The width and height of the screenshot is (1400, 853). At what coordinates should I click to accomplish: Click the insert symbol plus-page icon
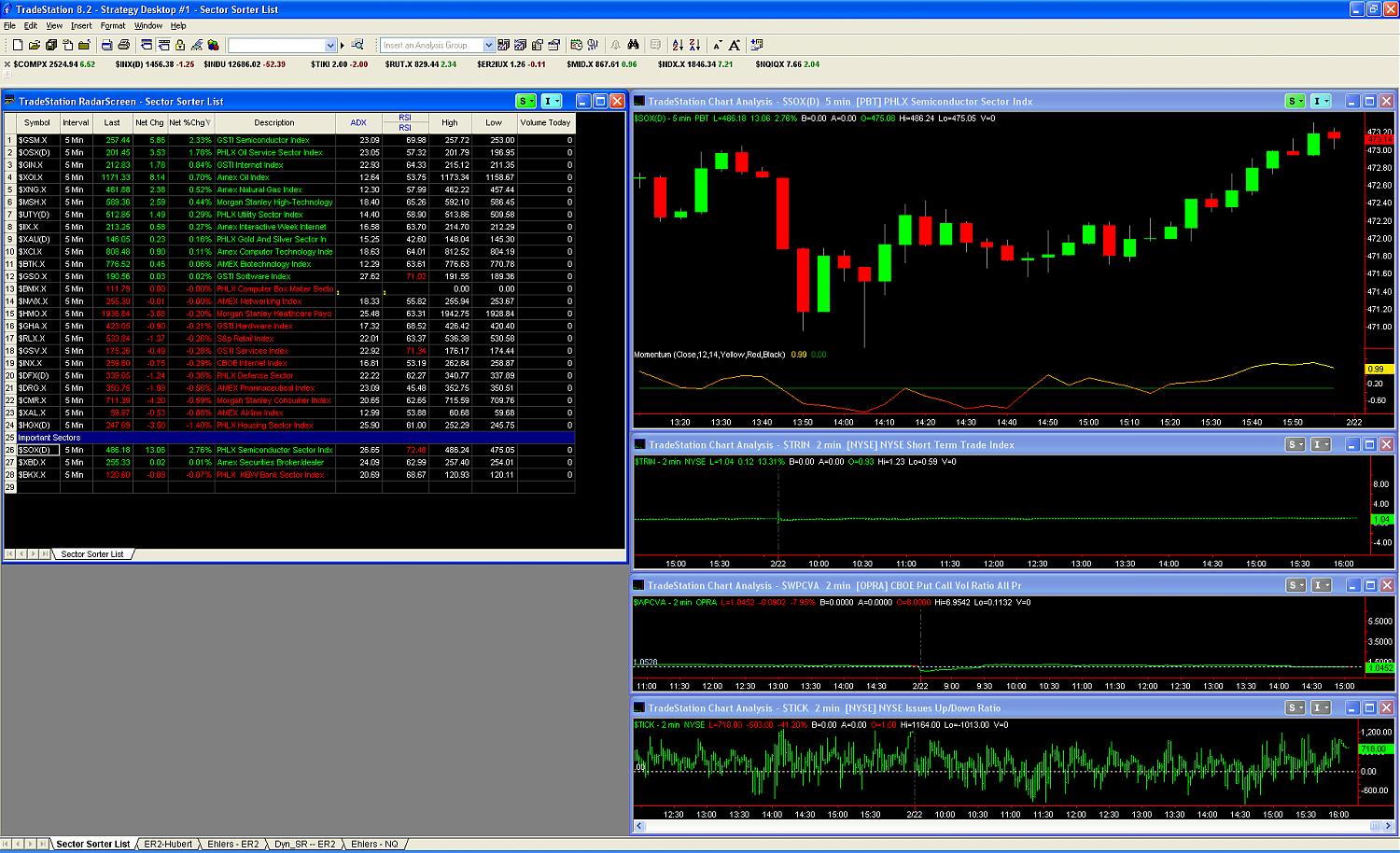(x=757, y=45)
